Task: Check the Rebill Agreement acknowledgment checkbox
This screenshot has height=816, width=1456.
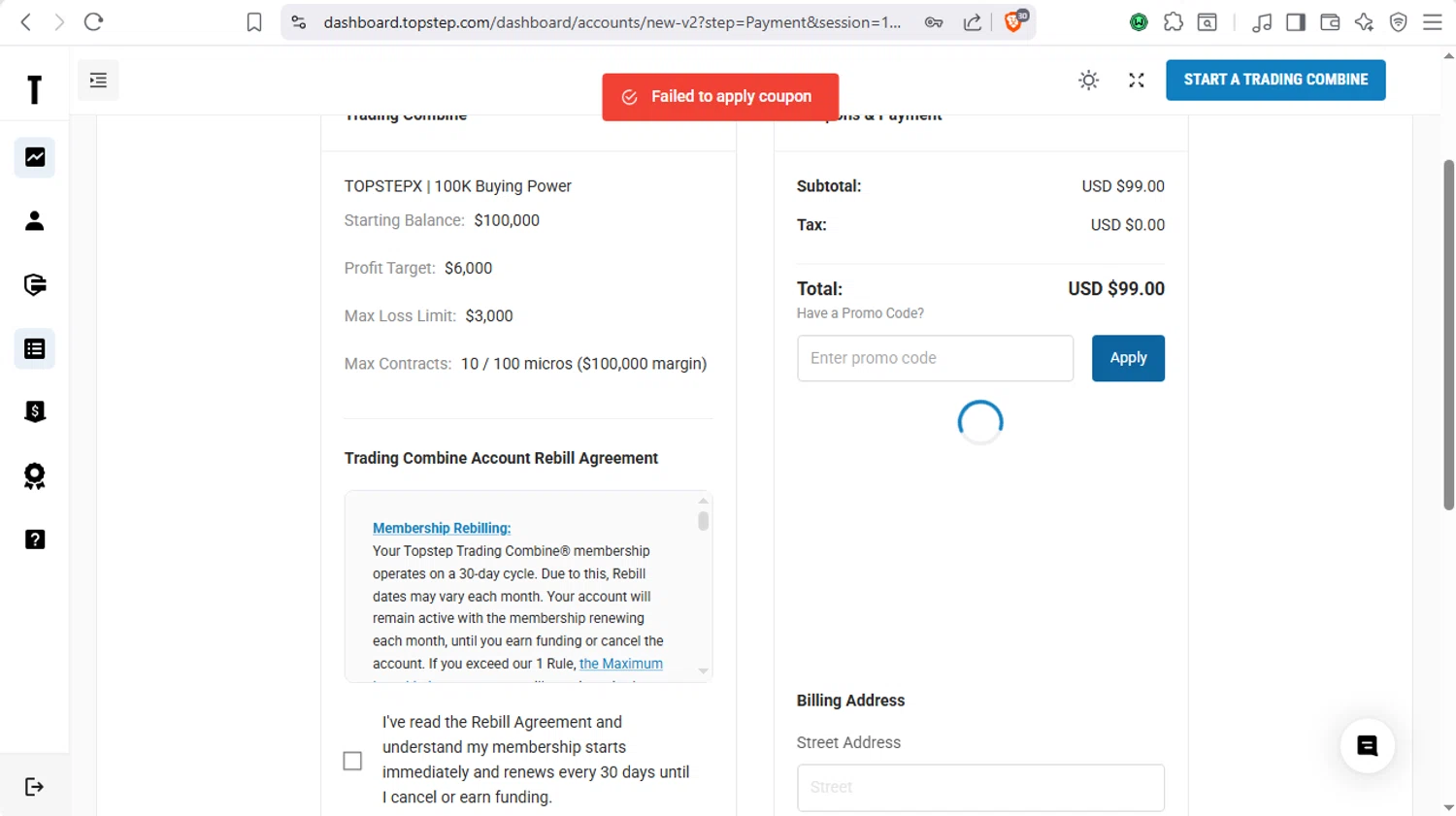Action: (352, 761)
